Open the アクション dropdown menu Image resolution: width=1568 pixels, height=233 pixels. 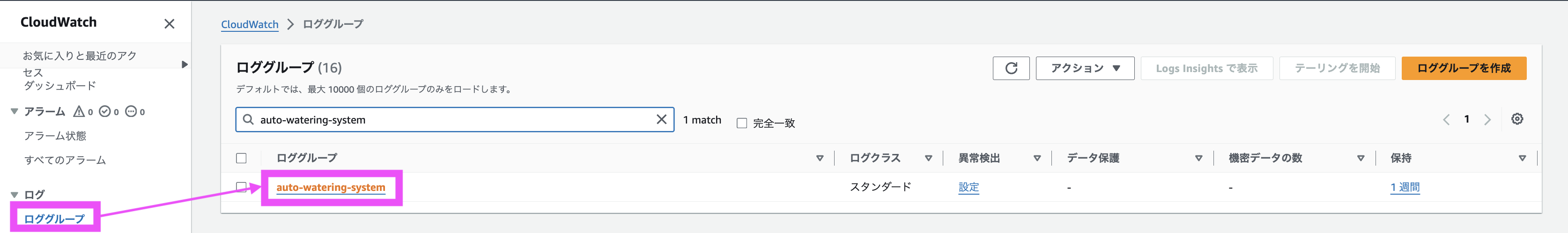pyautogui.click(x=1085, y=68)
